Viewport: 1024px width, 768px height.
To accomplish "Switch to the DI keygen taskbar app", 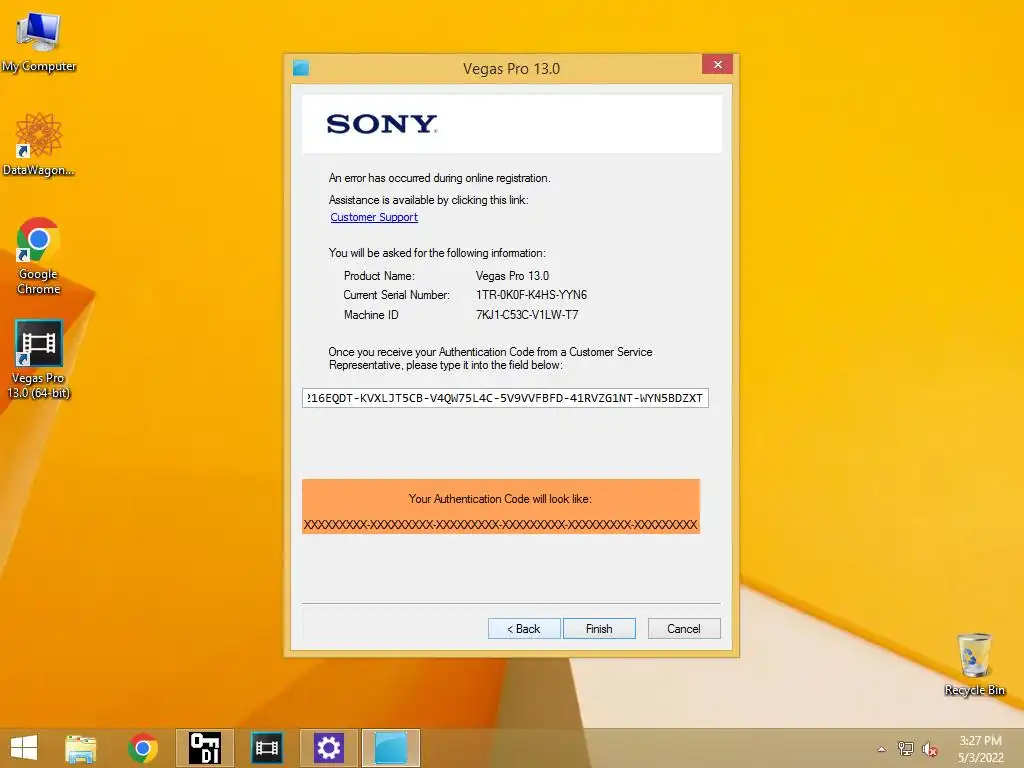I will click(204, 748).
